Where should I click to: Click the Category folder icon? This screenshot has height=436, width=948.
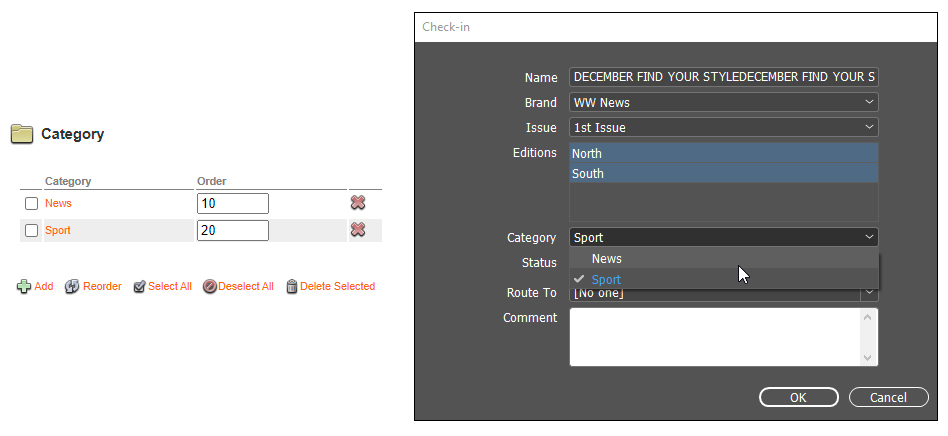[x=22, y=134]
